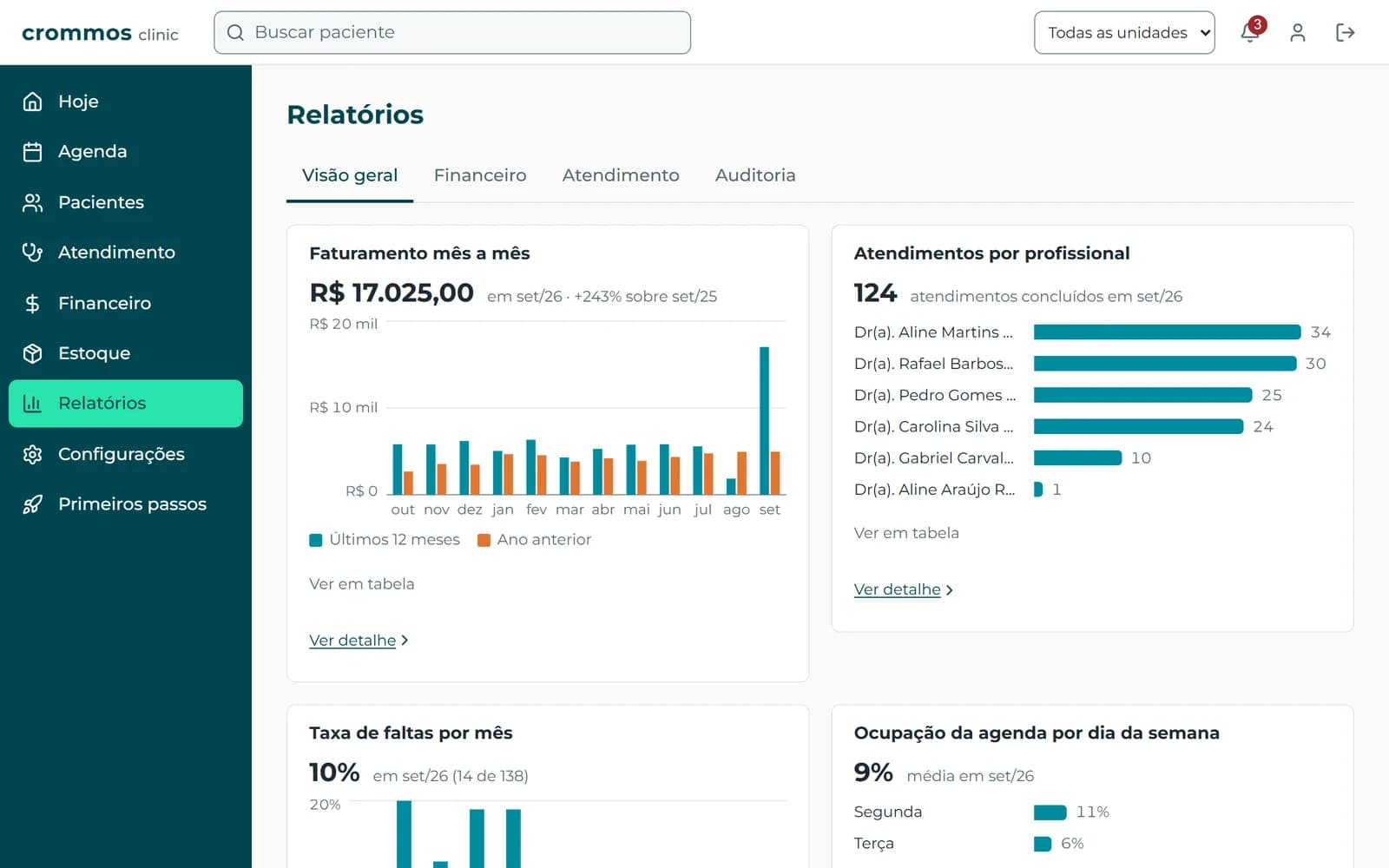Click Dr(a). Aline Araújo R... row label
Viewport: 1389px width, 868px height.
[x=934, y=490]
